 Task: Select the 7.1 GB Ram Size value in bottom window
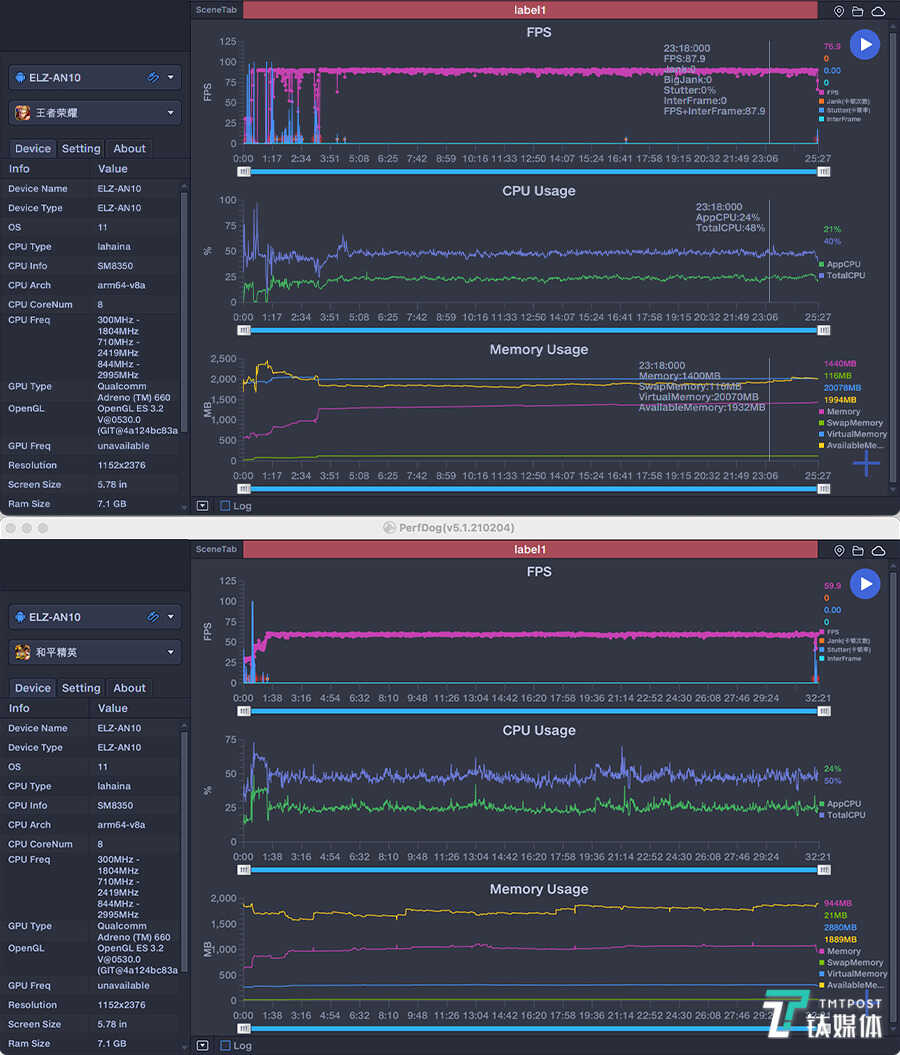point(112,1044)
